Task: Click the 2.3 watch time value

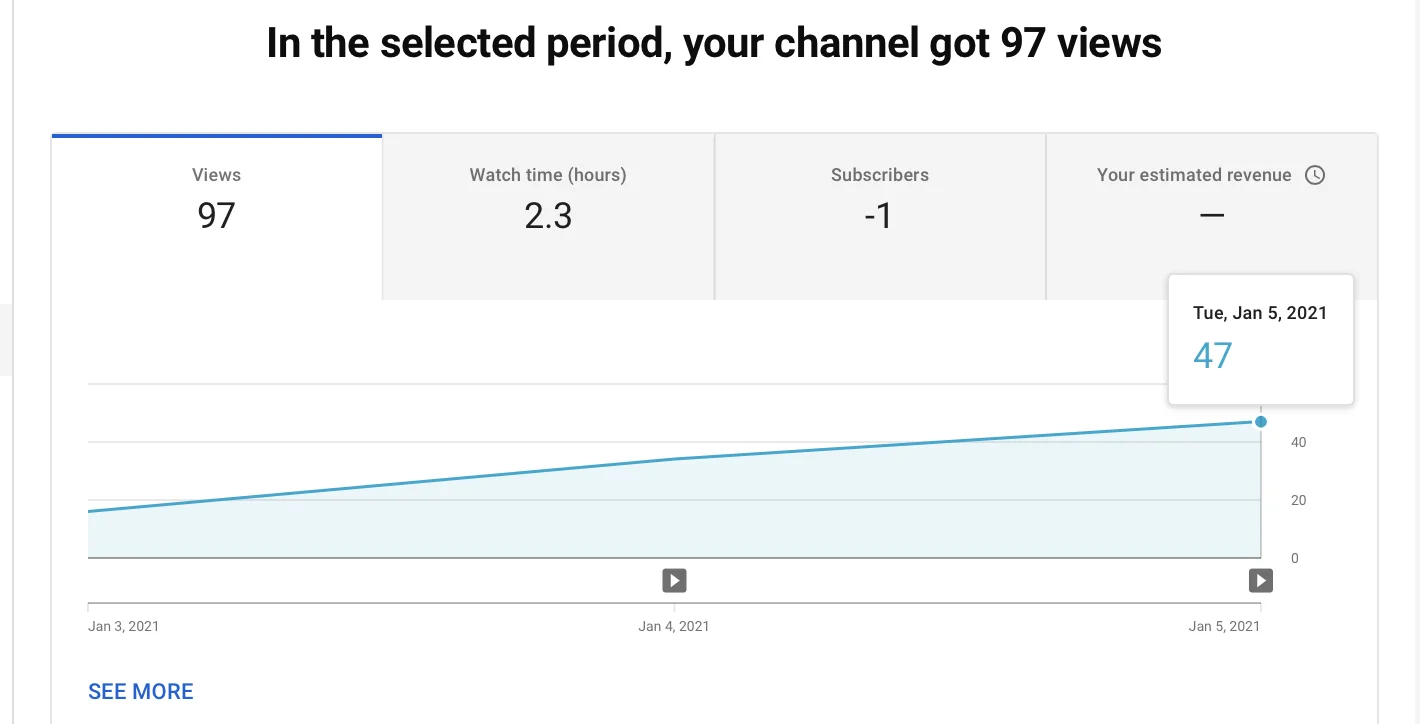Action: 548,215
